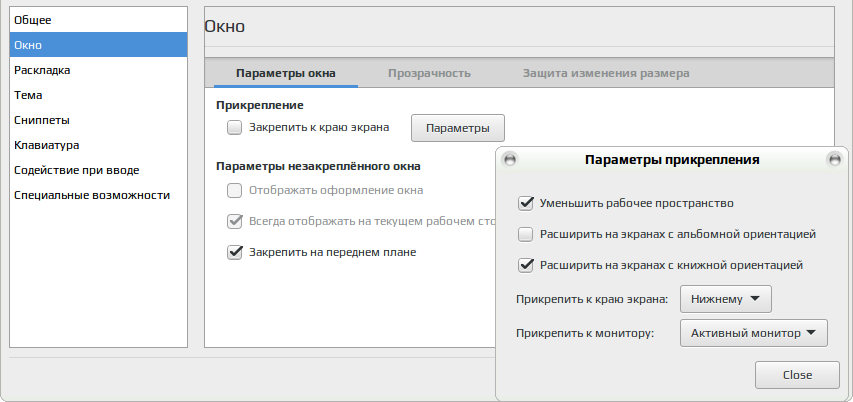Screen dimensions: 853x402
Task: Open the Активный монитор dropdown
Action: point(753,333)
